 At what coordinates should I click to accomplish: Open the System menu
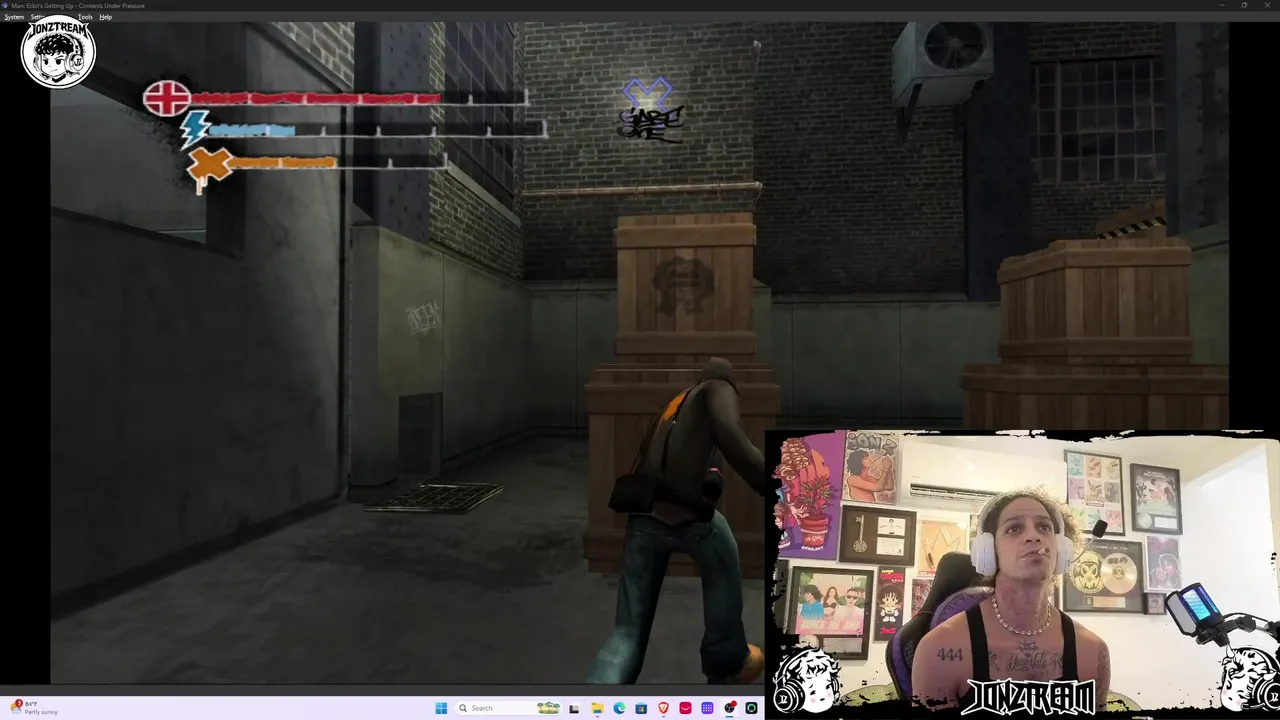(x=14, y=17)
